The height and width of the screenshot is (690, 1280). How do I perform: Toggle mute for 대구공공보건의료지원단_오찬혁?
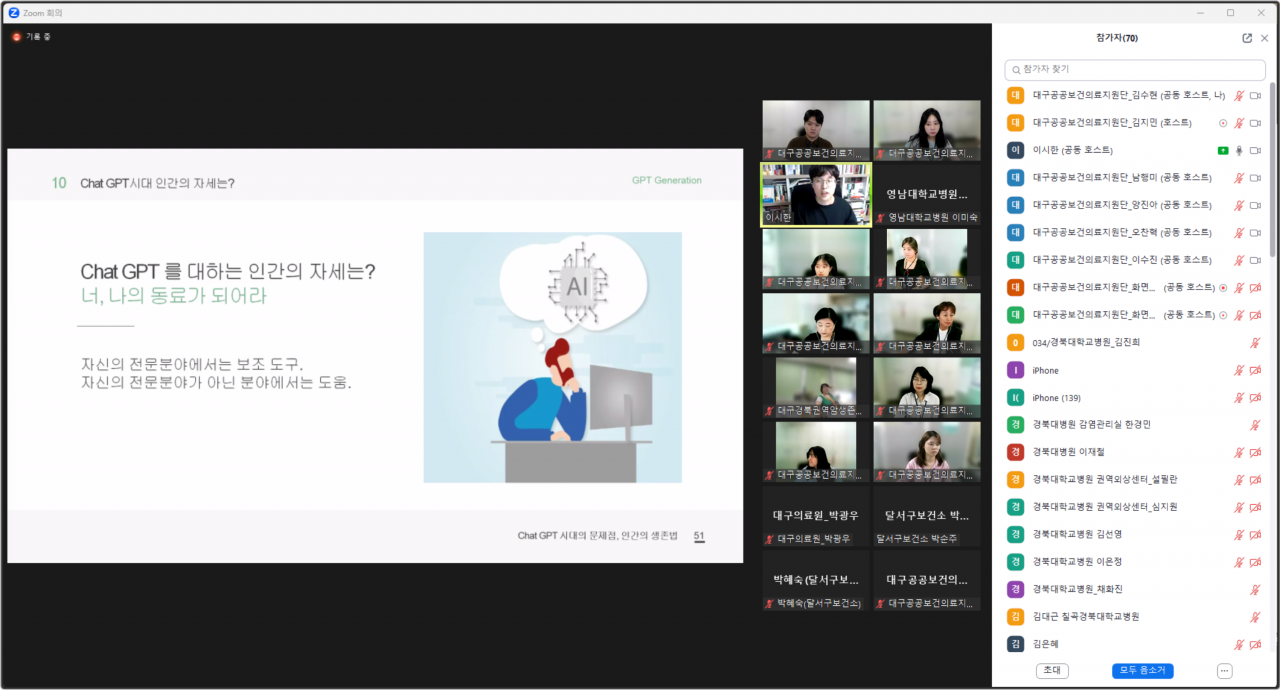[x=1239, y=232]
